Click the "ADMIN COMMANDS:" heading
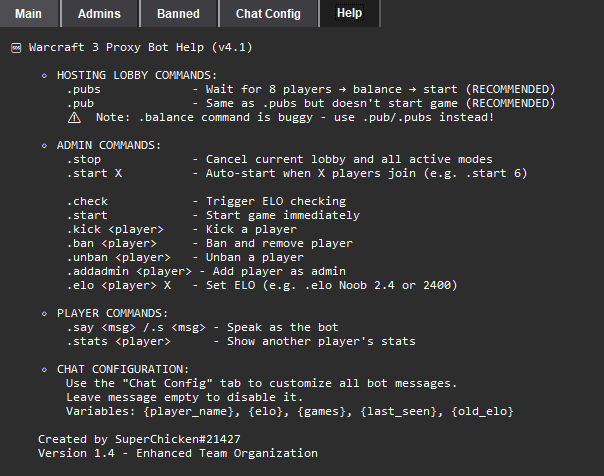604x476 pixels. click(109, 145)
